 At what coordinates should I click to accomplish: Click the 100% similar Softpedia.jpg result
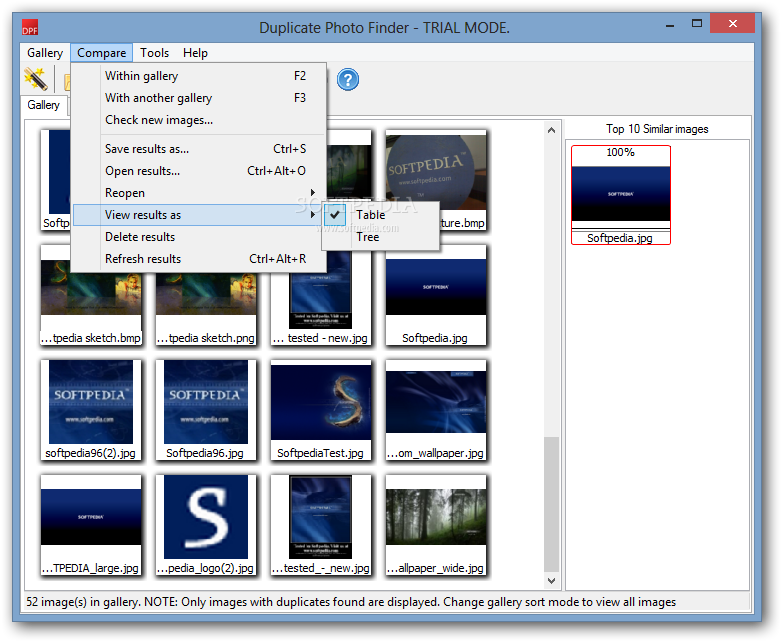[620, 195]
